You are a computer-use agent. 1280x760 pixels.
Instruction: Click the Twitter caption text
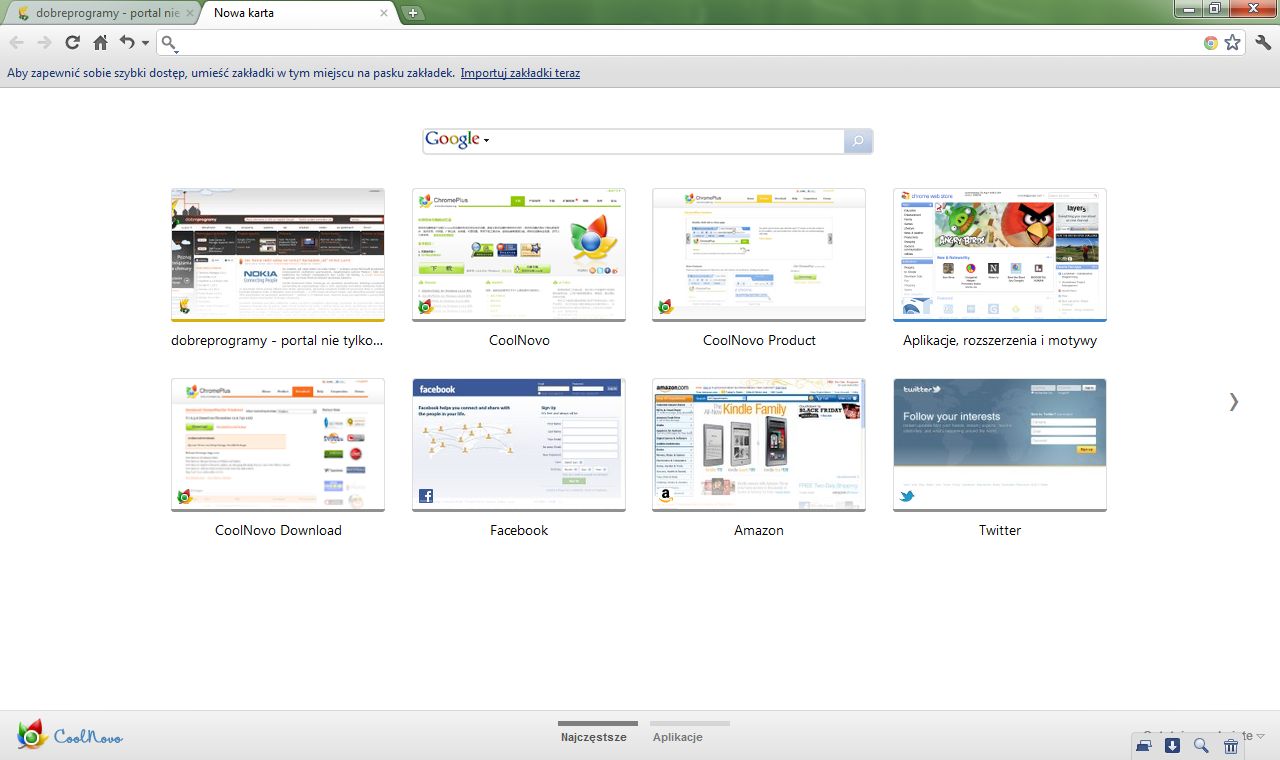1000,530
